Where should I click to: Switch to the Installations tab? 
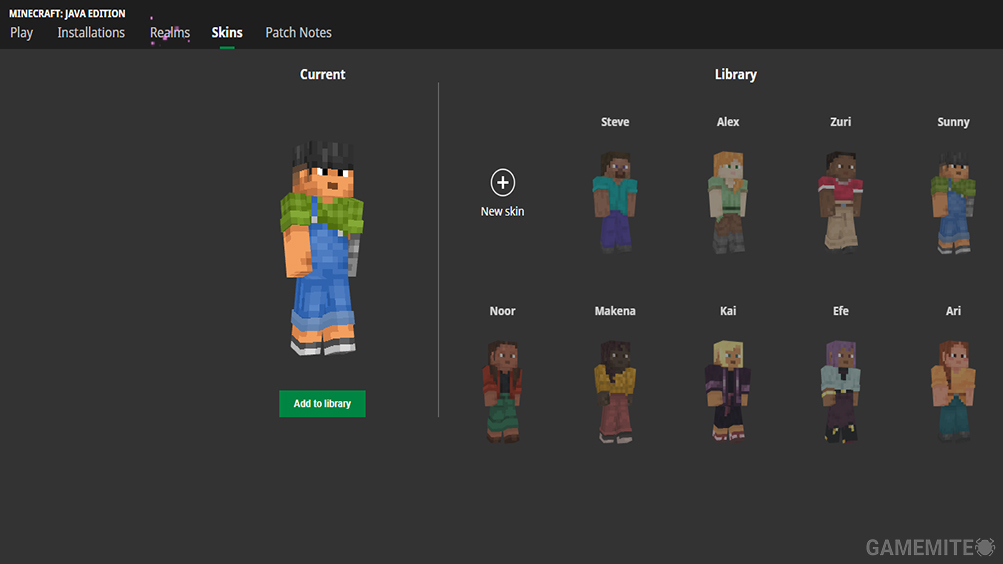click(x=91, y=33)
